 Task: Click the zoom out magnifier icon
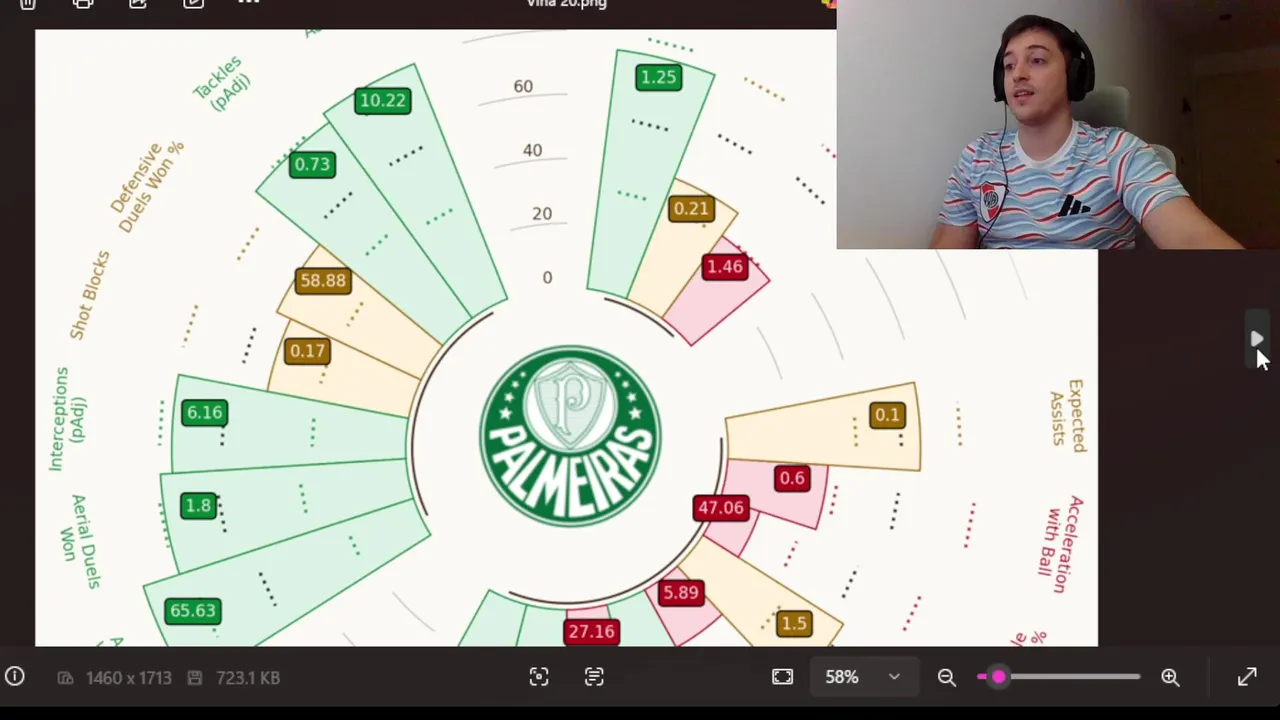click(946, 677)
